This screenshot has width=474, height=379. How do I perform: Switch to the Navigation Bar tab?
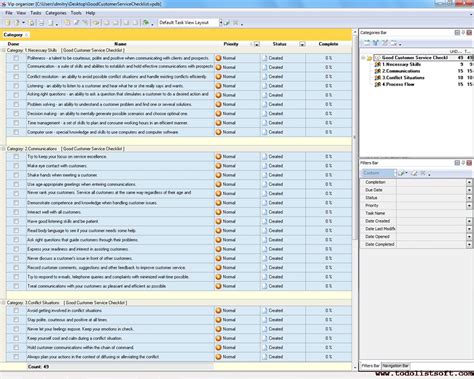pyautogui.click(x=396, y=366)
